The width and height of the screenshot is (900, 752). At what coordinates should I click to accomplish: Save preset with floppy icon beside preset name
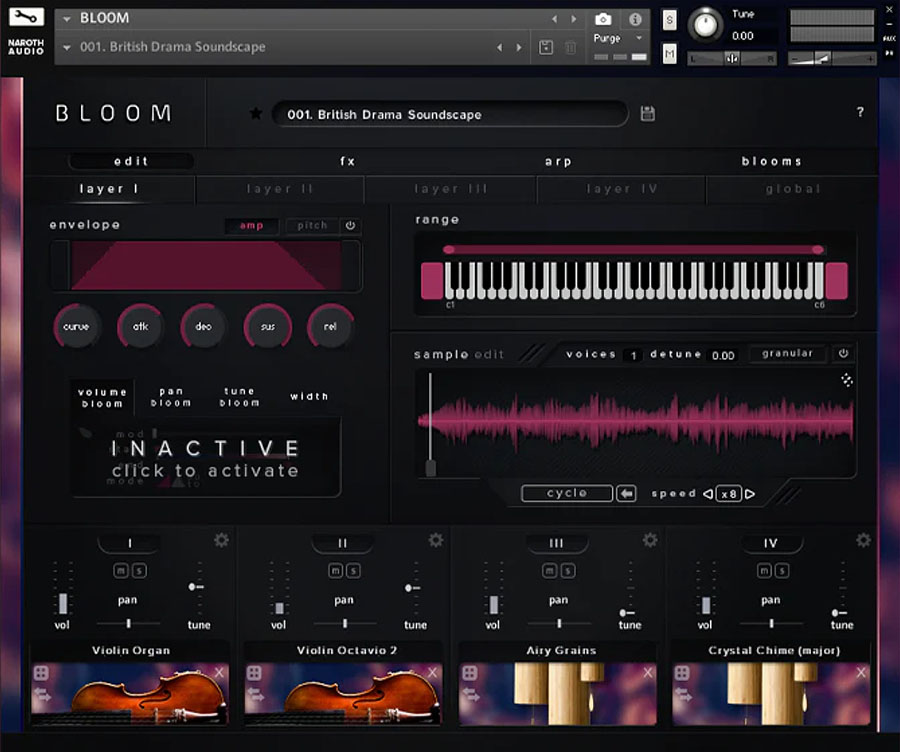pos(647,114)
